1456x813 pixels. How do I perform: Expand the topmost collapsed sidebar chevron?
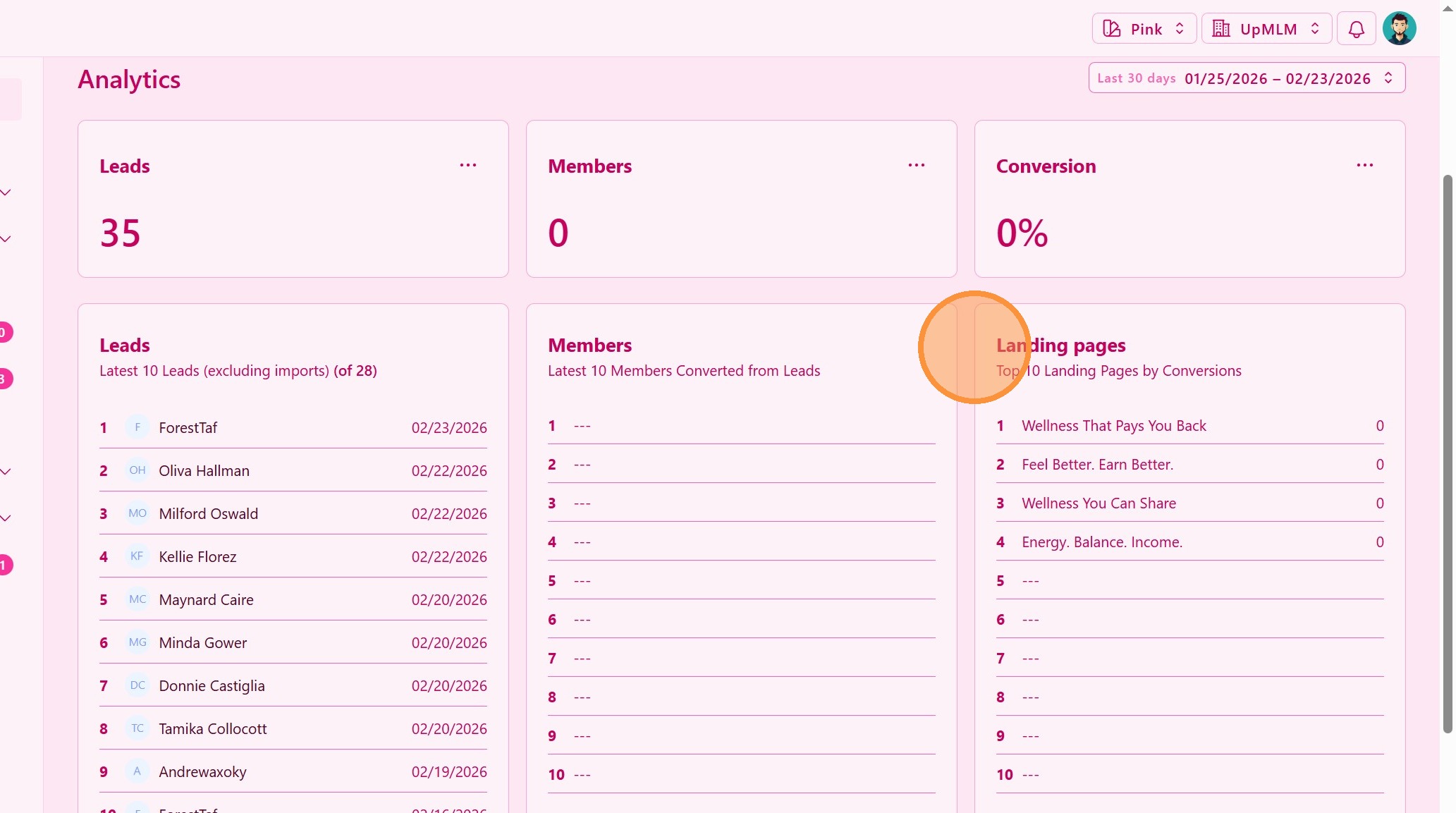click(x=6, y=192)
